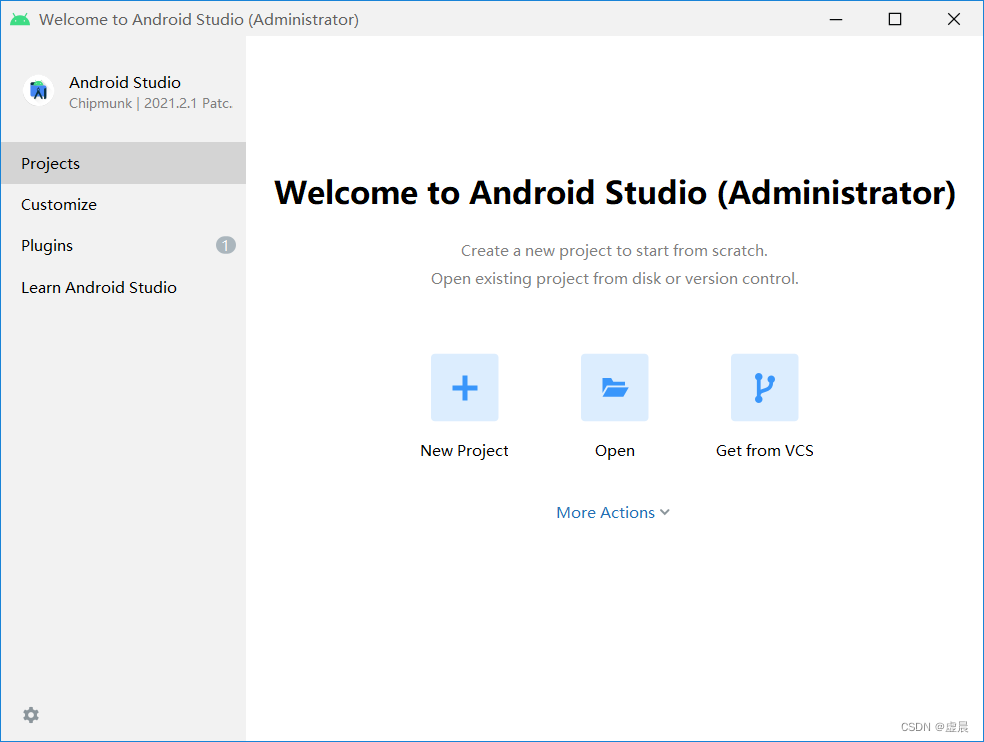Open the More Actions chevron

(667, 512)
